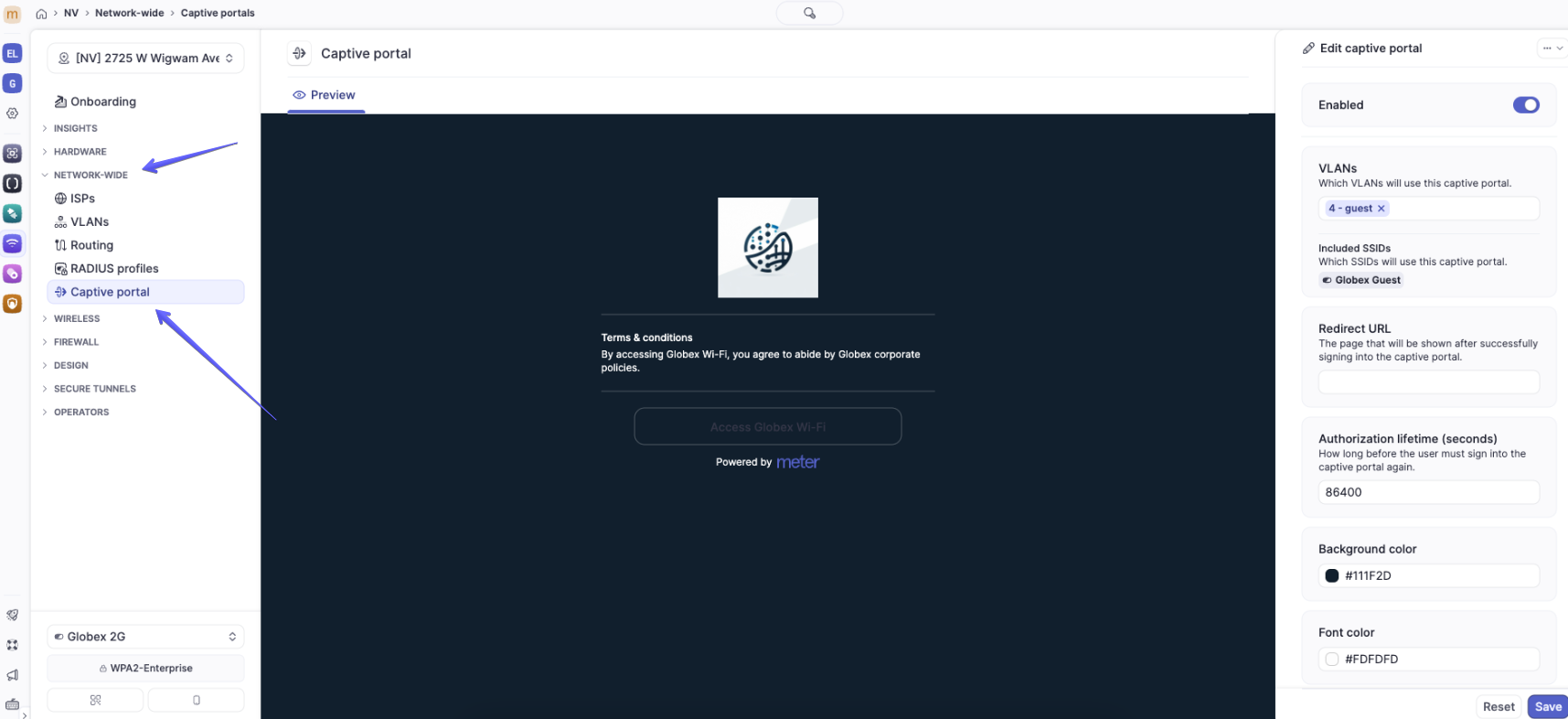Open the Onboarding page
The height and width of the screenshot is (719, 1568).
point(95,102)
